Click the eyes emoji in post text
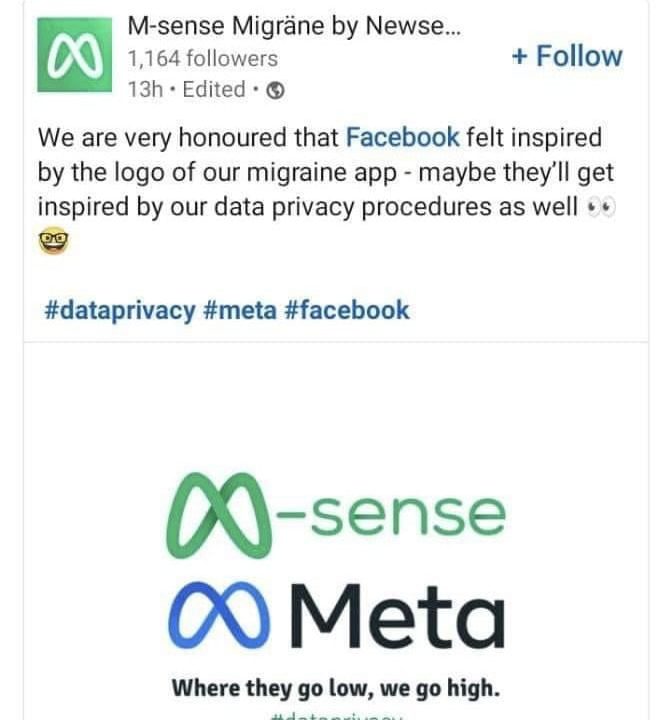This screenshot has width=672, height=720. (x=600, y=207)
